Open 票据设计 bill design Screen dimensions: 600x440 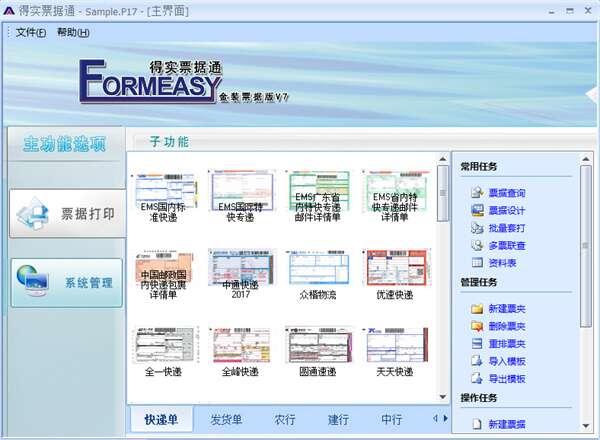pyautogui.click(x=506, y=210)
